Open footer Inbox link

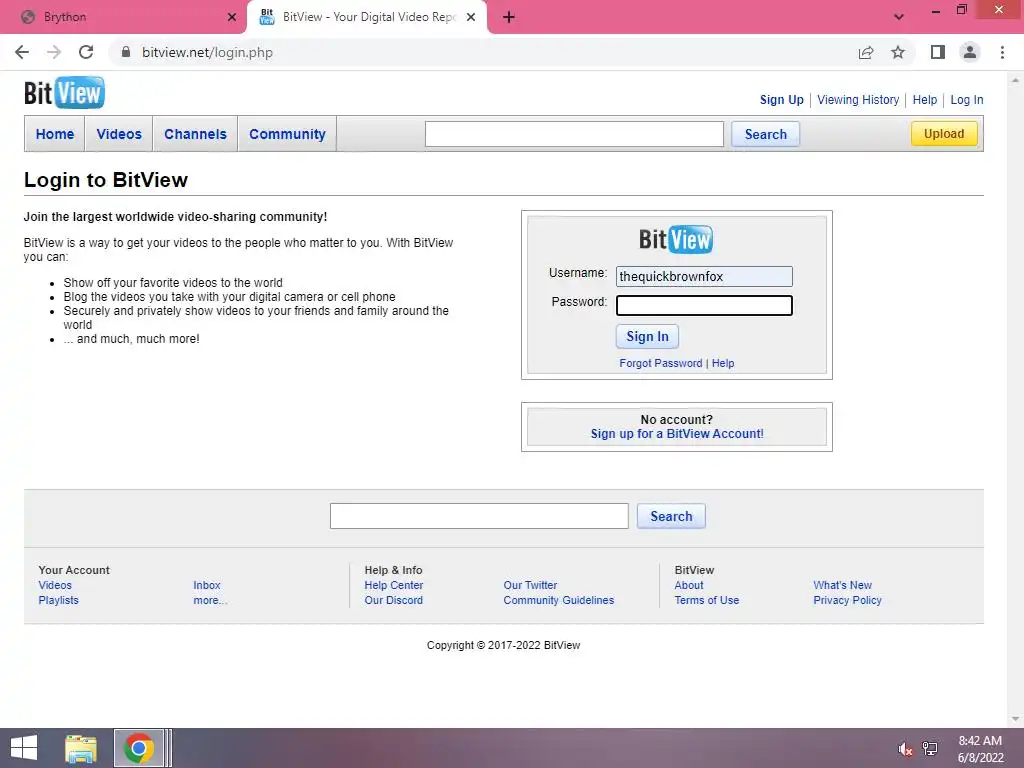[x=207, y=585]
